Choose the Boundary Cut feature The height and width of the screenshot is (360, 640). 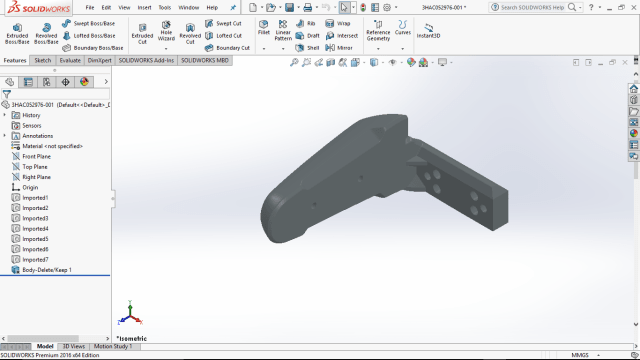[227, 48]
